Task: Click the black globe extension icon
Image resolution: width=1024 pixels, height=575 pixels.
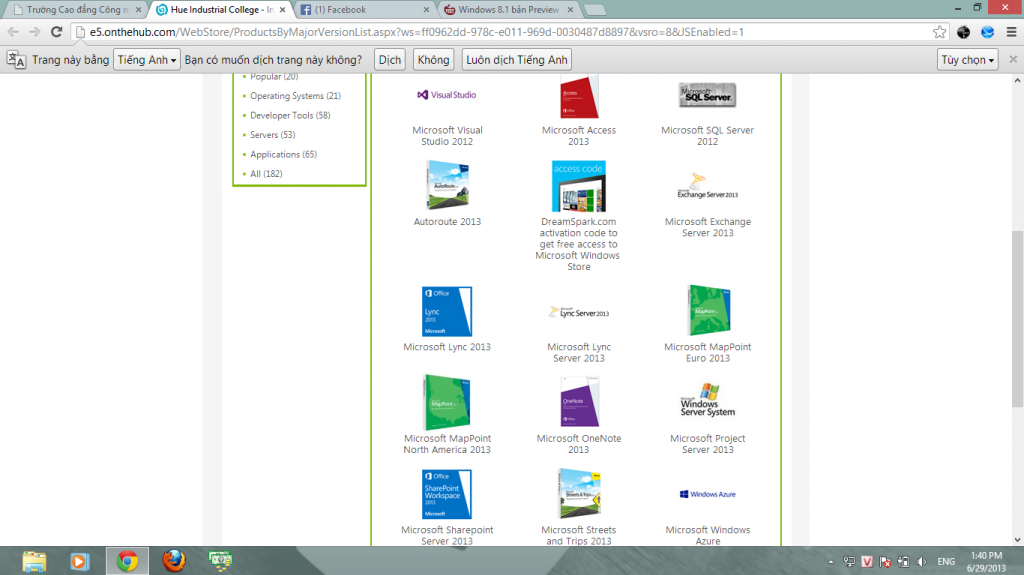Action: click(963, 32)
